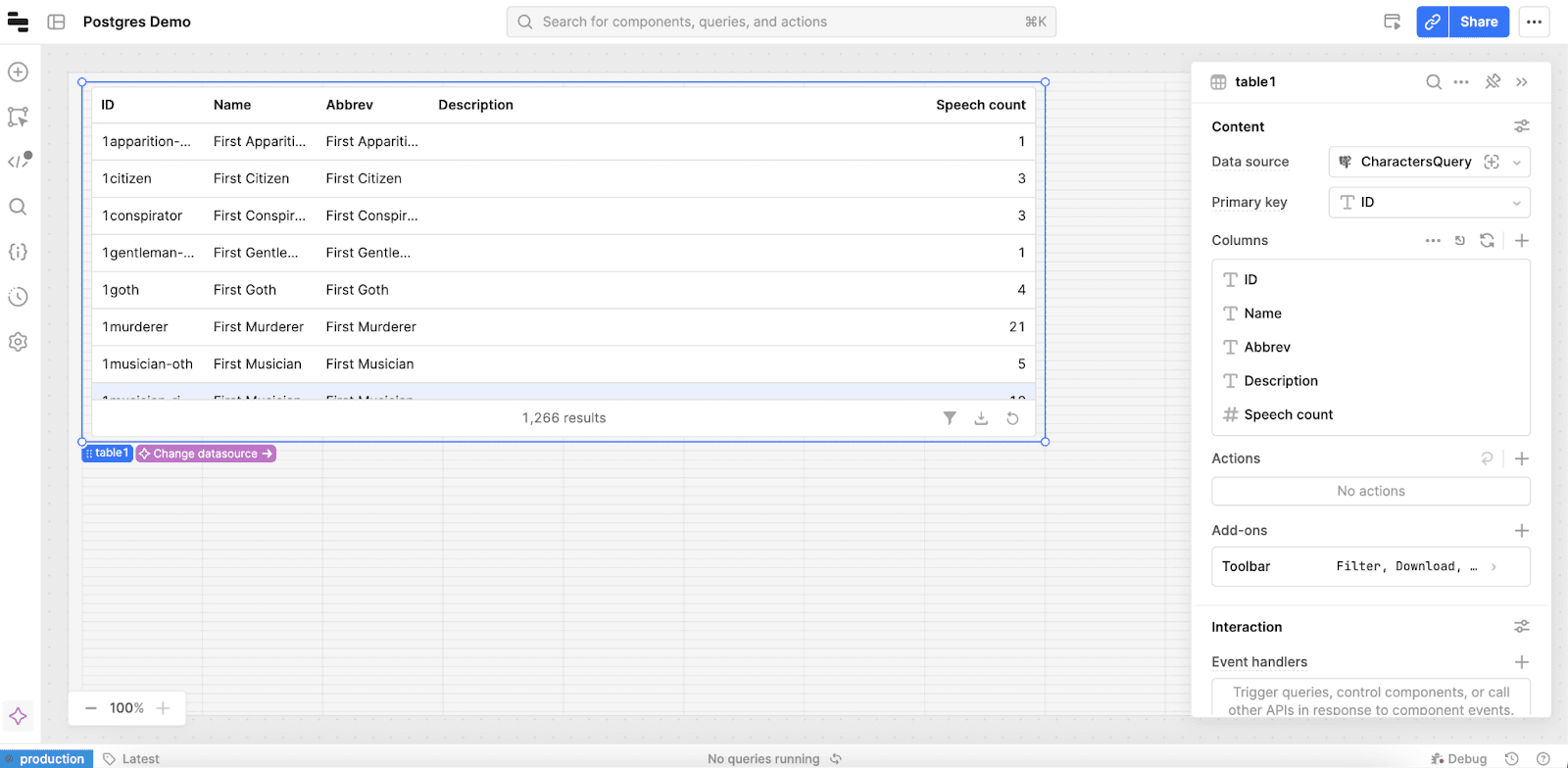Click the table download icon
The width and height of the screenshot is (1568, 768).
coord(981,418)
